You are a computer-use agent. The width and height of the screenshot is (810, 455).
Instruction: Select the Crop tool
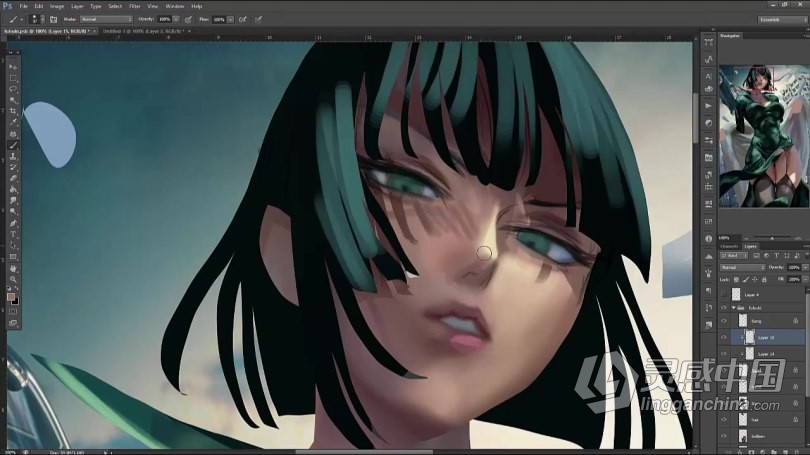[13, 111]
